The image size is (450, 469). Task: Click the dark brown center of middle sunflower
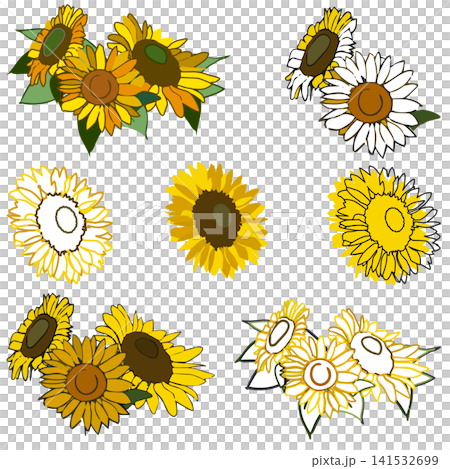pyautogui.click(x=217, y=219)
